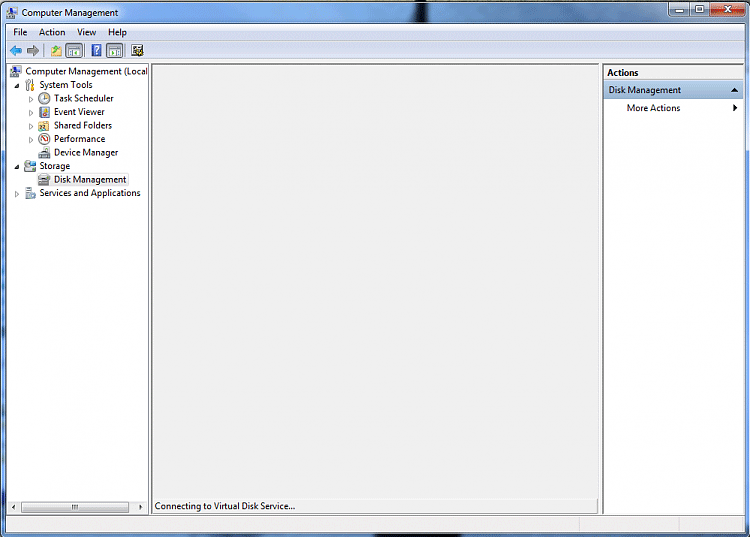Collapse the Storage node
Viewport: 750px width, 537px height.
click(x=17, y=166)
